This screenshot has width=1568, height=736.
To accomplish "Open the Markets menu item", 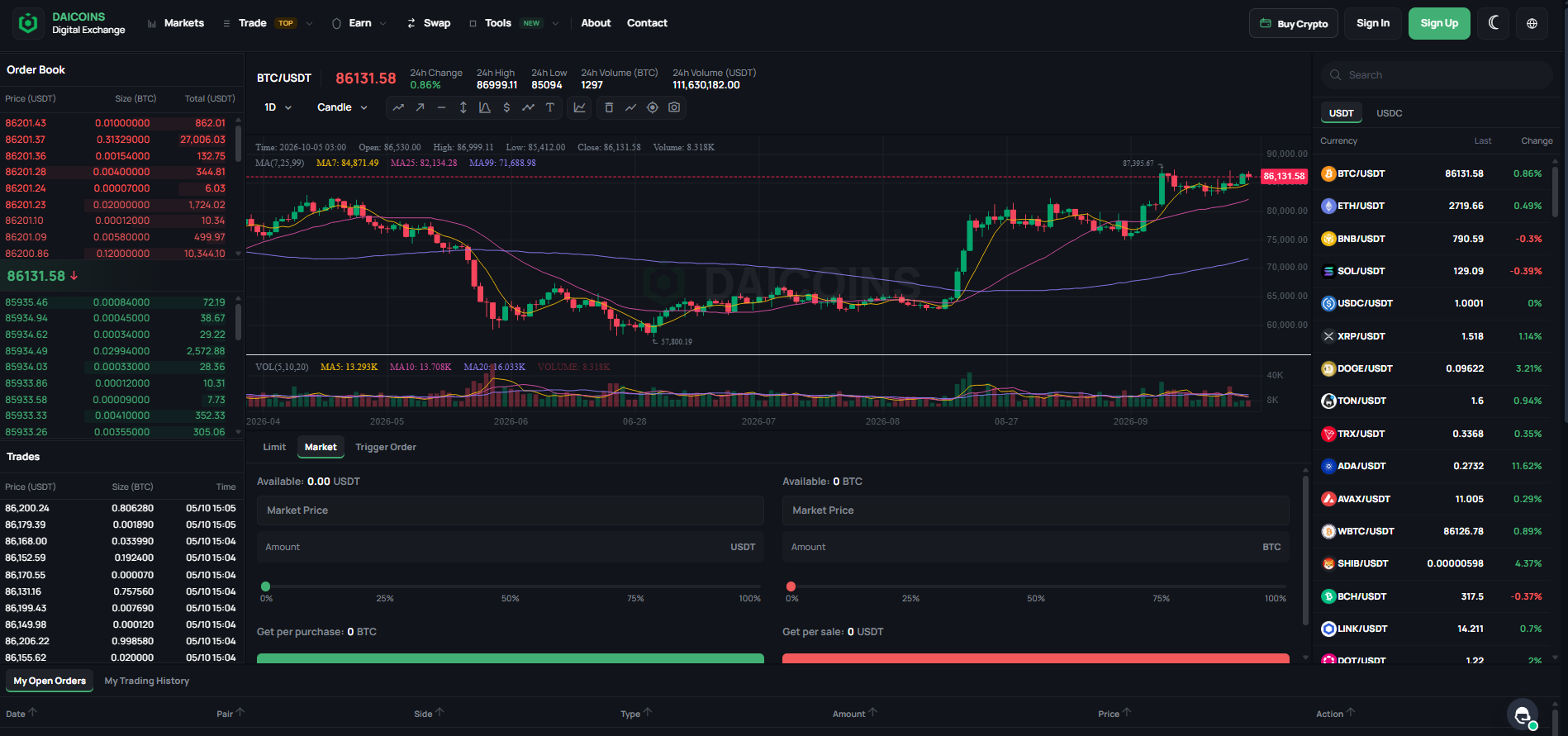I will point(176,23).
